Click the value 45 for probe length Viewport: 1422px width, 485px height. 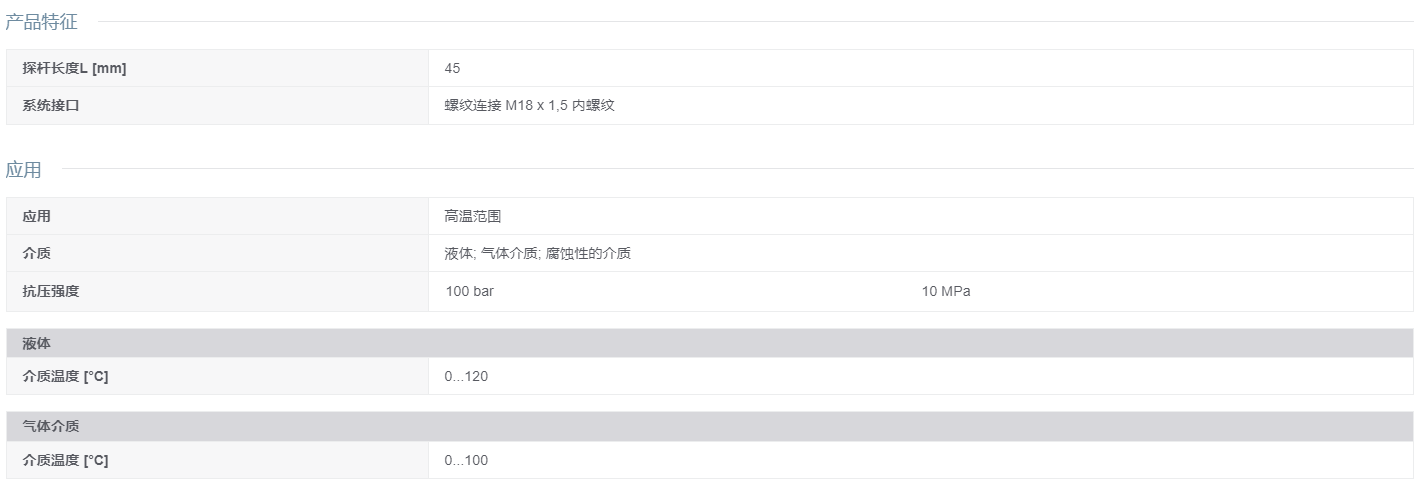pyautogui.click(x=452, y=68)
